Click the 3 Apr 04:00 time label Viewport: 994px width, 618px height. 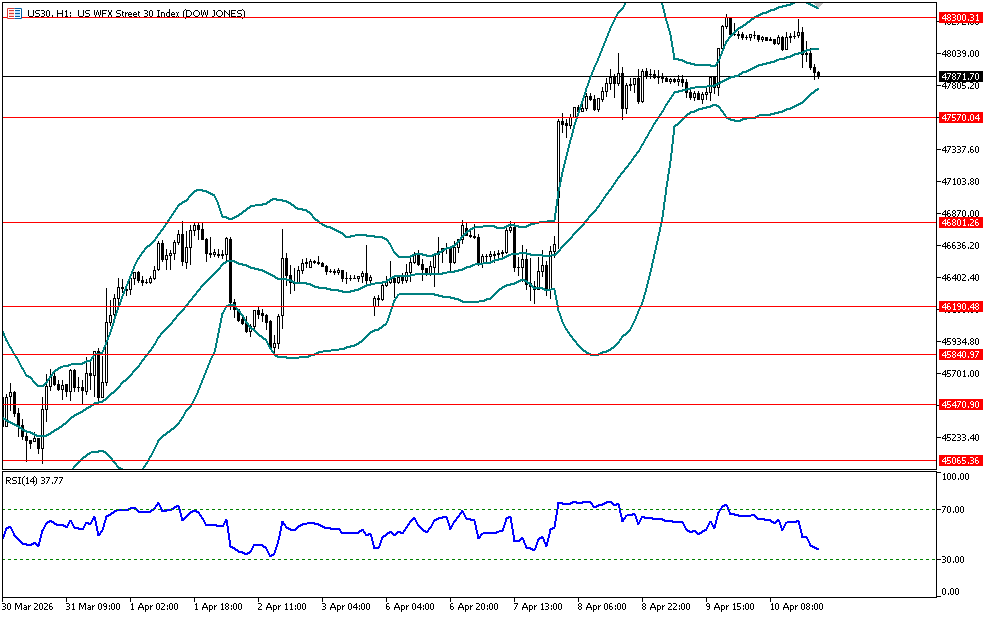347,606
